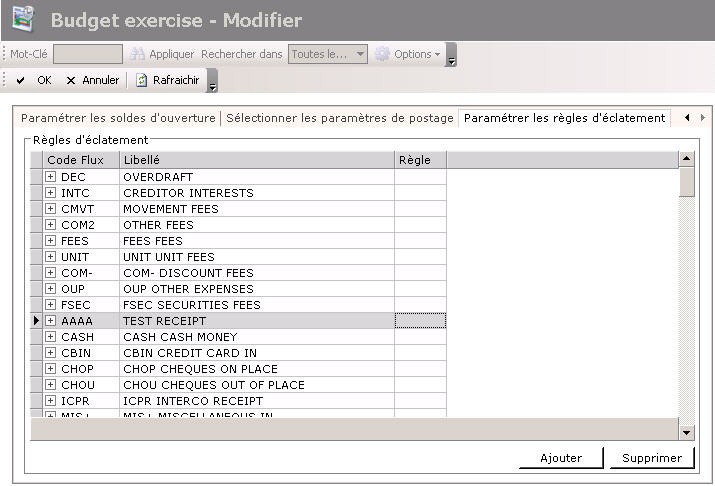Switch to Paramétrer les soldes d'ouverture tab
Image resolution: width=715 pixels, height=486 pixels.
[x=118, y=118]
